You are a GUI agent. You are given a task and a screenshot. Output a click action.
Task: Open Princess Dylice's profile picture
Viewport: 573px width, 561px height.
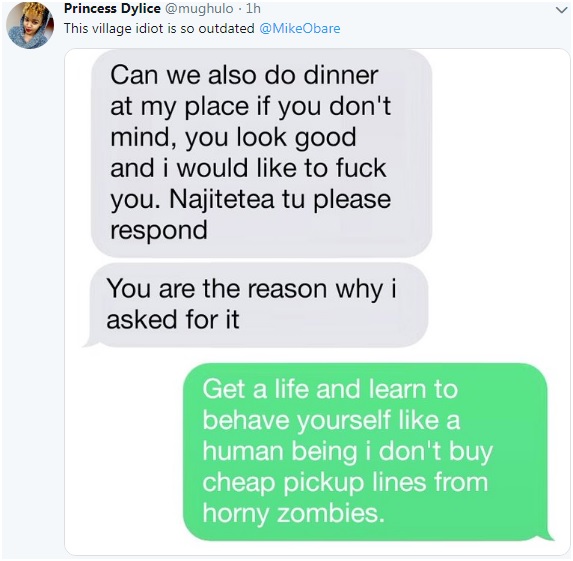point(30,25)
